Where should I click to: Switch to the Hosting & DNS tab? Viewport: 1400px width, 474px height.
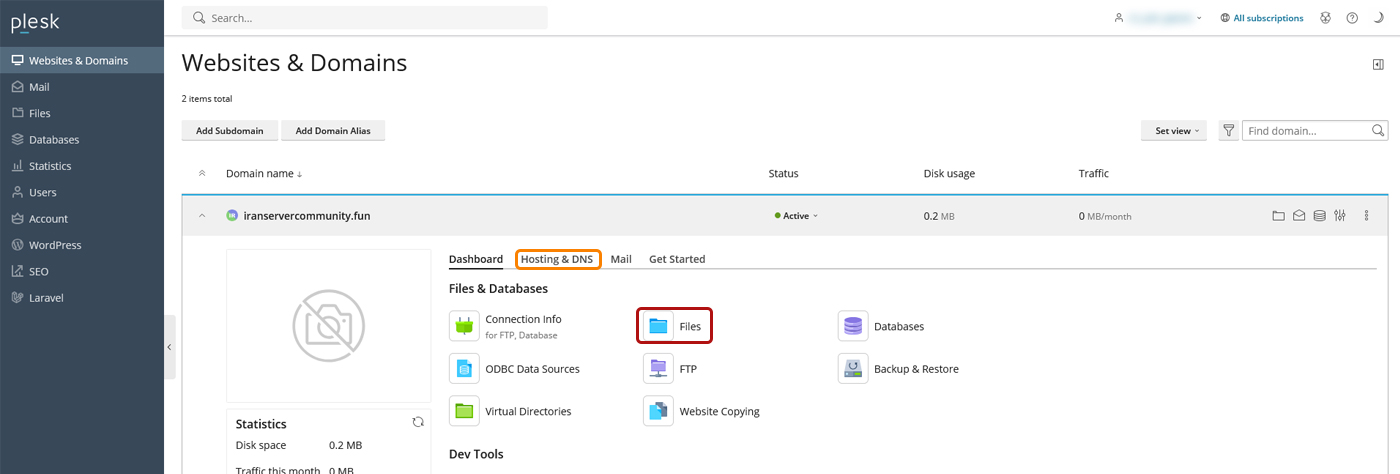[x=557, y=259]
